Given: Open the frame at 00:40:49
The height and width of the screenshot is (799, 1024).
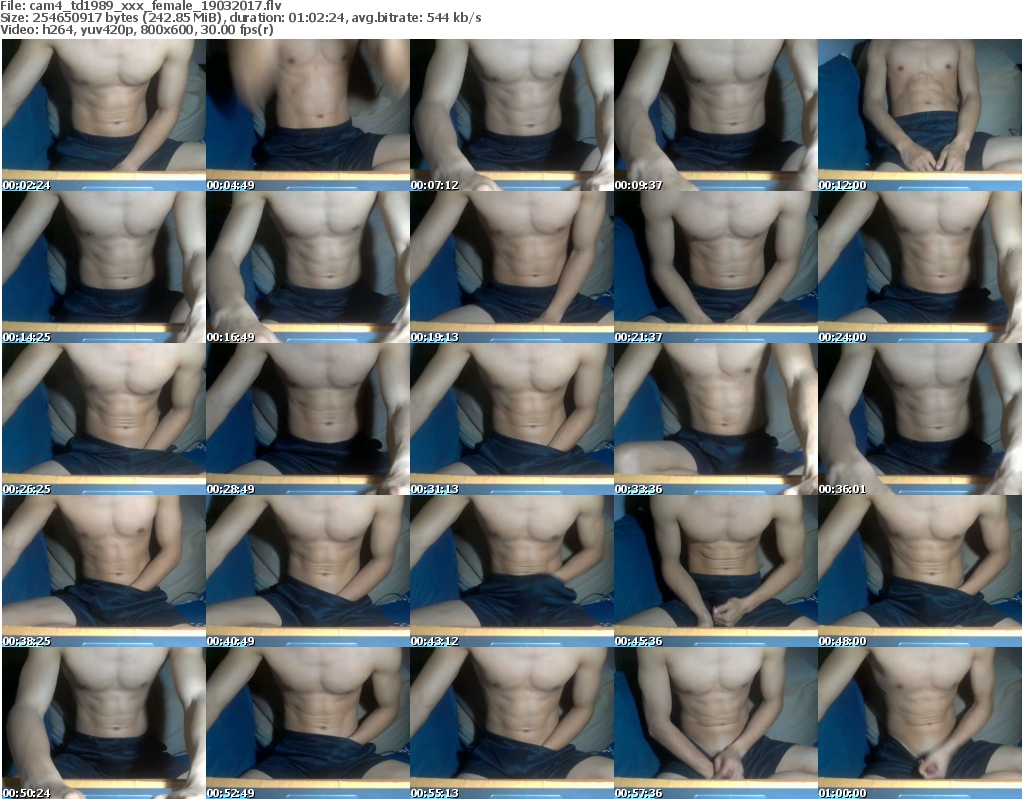Looking at the screenshot, I should 308,571.
